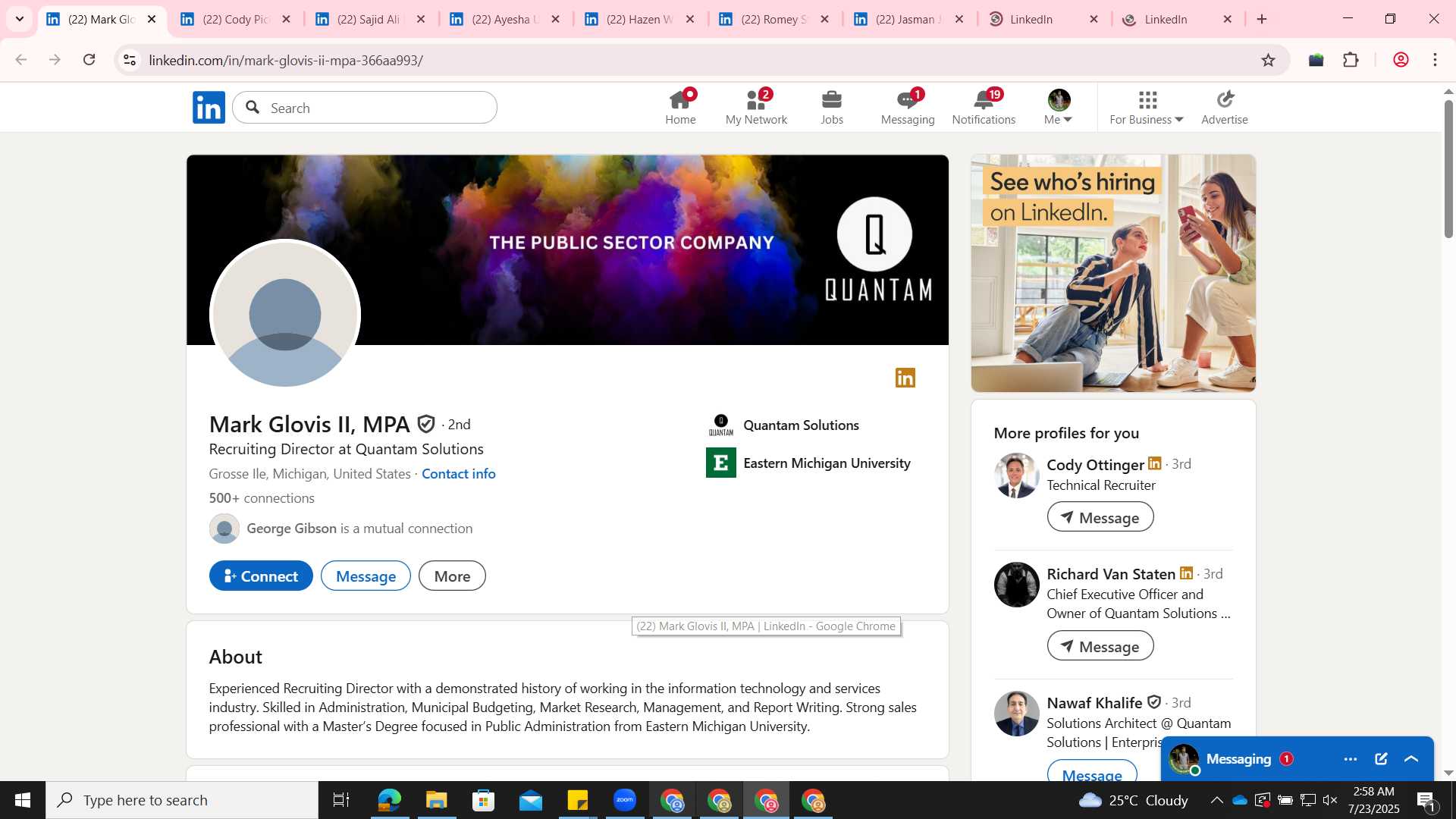Open Quantam Solutions company link

click(x=801, y=425)
